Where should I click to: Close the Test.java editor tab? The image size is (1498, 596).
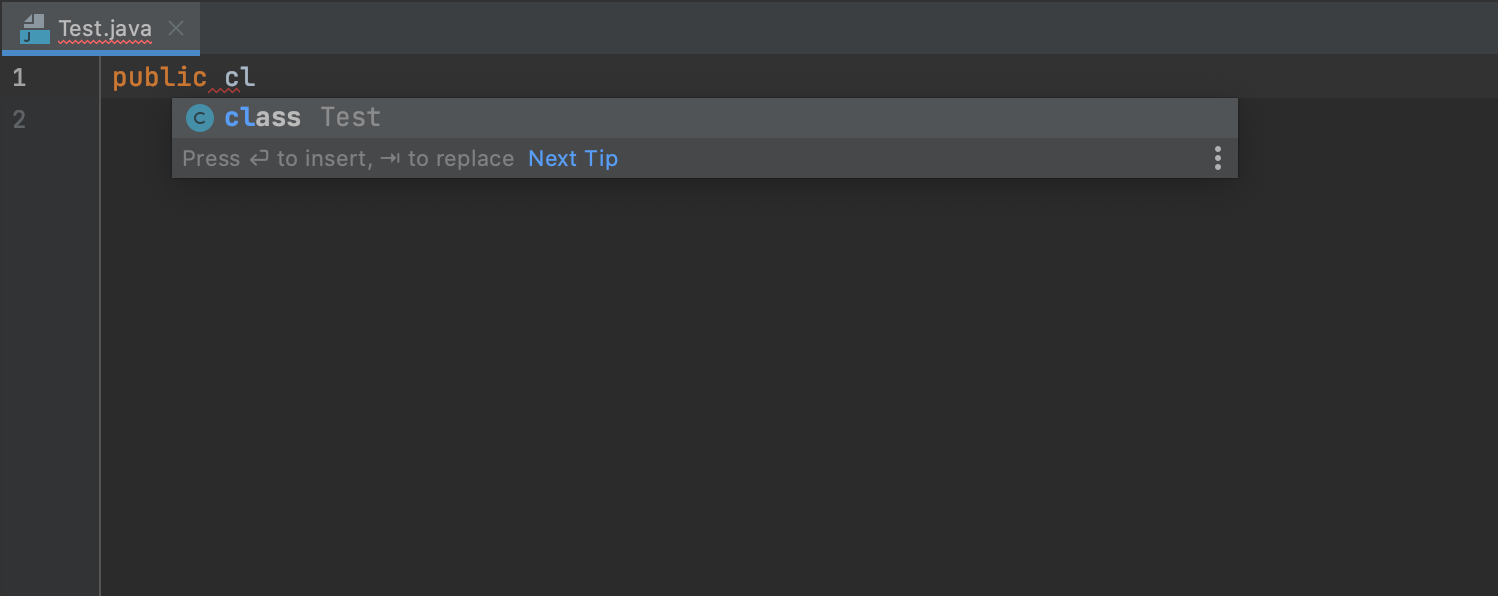pos(176,28)
